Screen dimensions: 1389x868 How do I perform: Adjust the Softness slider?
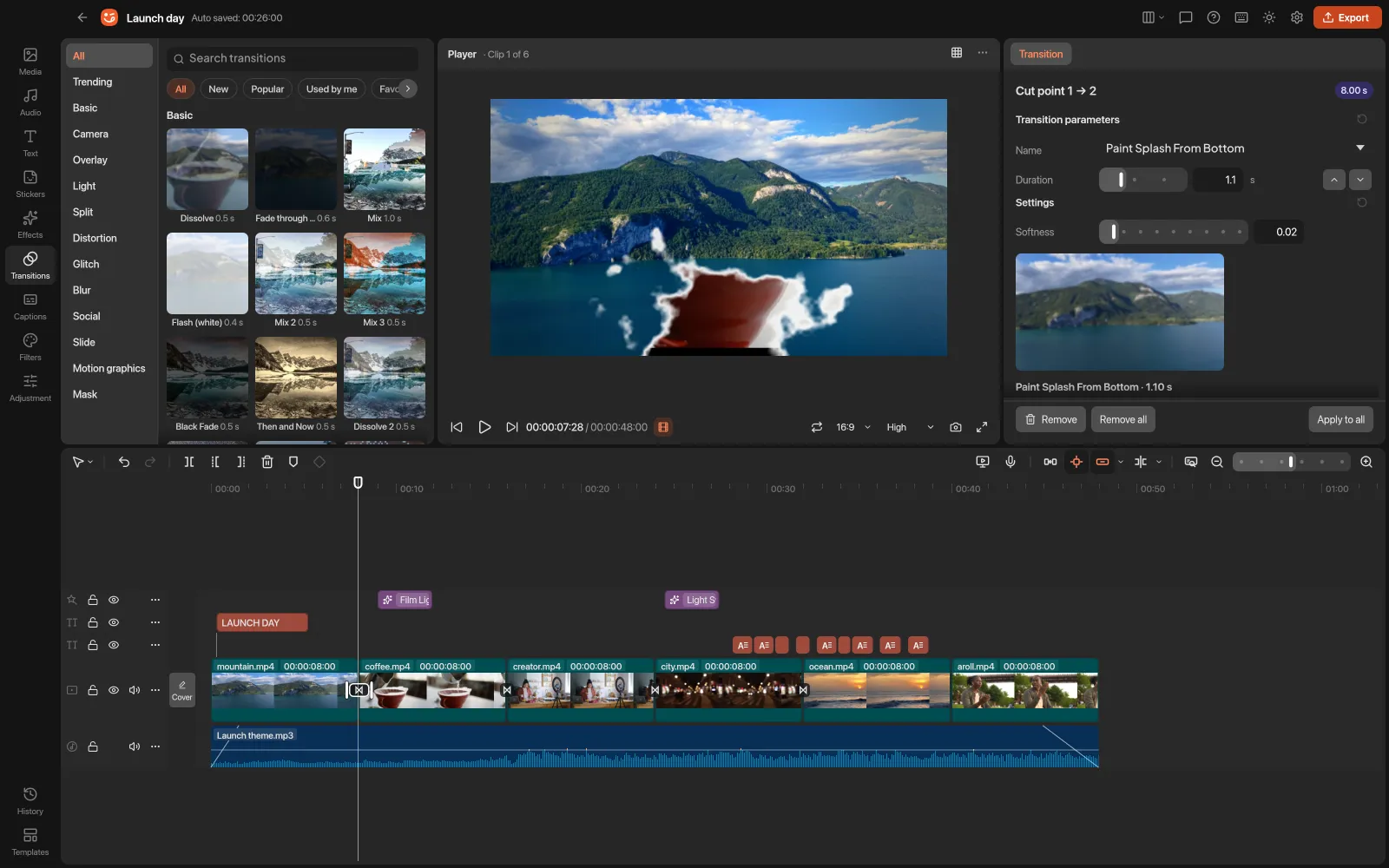click(x=1173, y=232)
